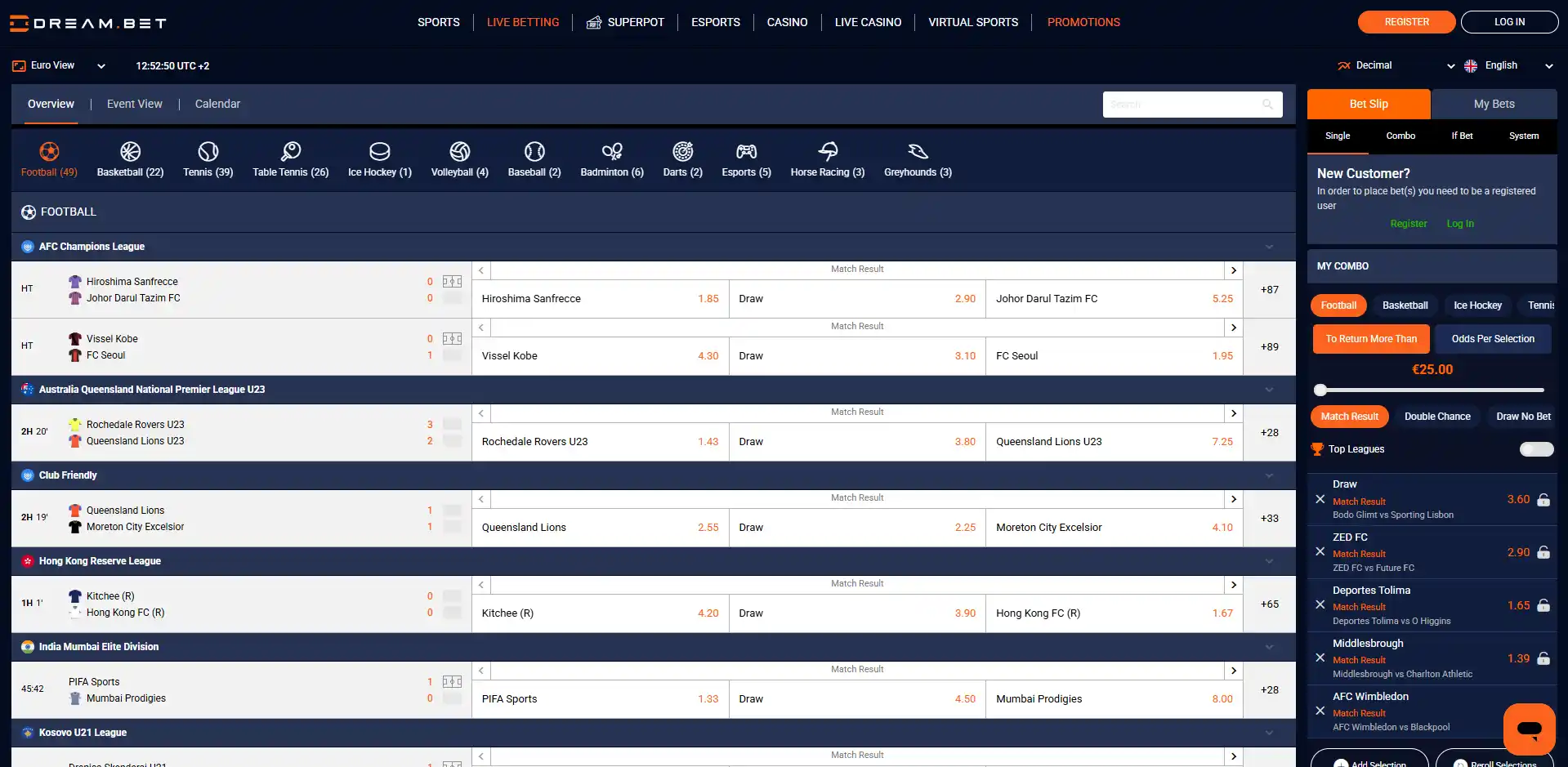Open the CASINO menu item

point(787,22)
